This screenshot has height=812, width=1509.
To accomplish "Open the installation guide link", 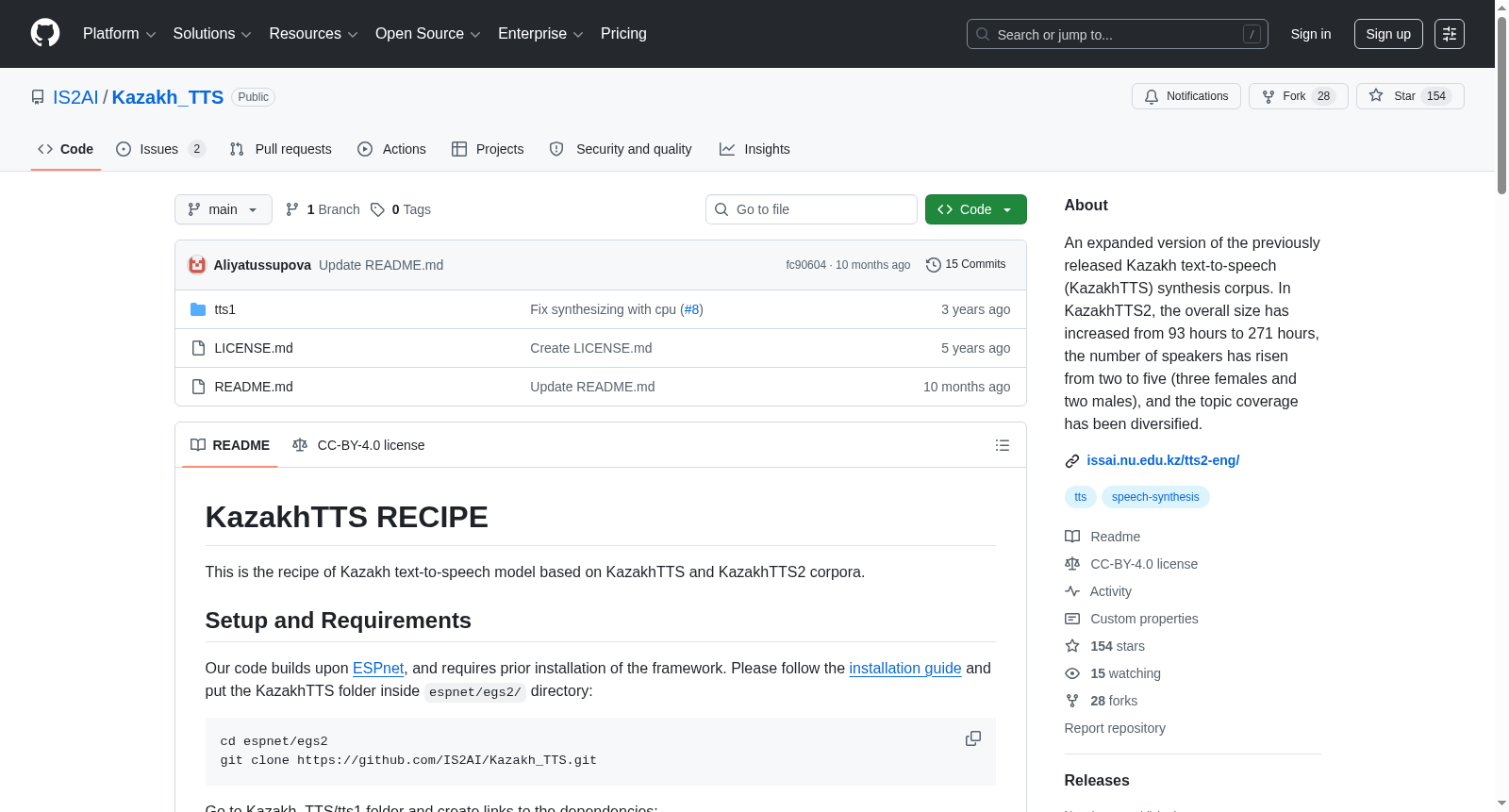I will [905, 669].
